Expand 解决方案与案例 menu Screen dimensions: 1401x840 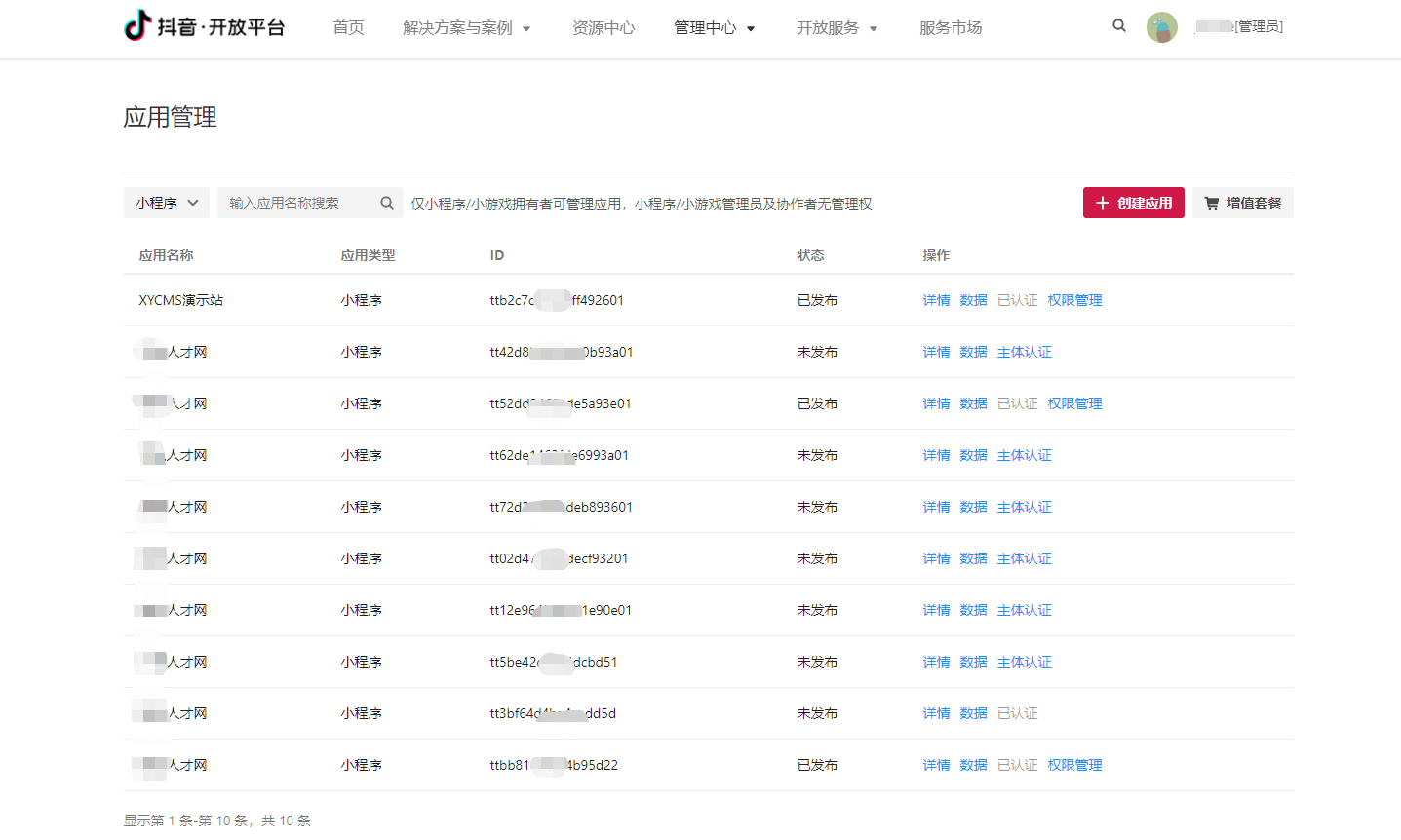coord(467,28)
